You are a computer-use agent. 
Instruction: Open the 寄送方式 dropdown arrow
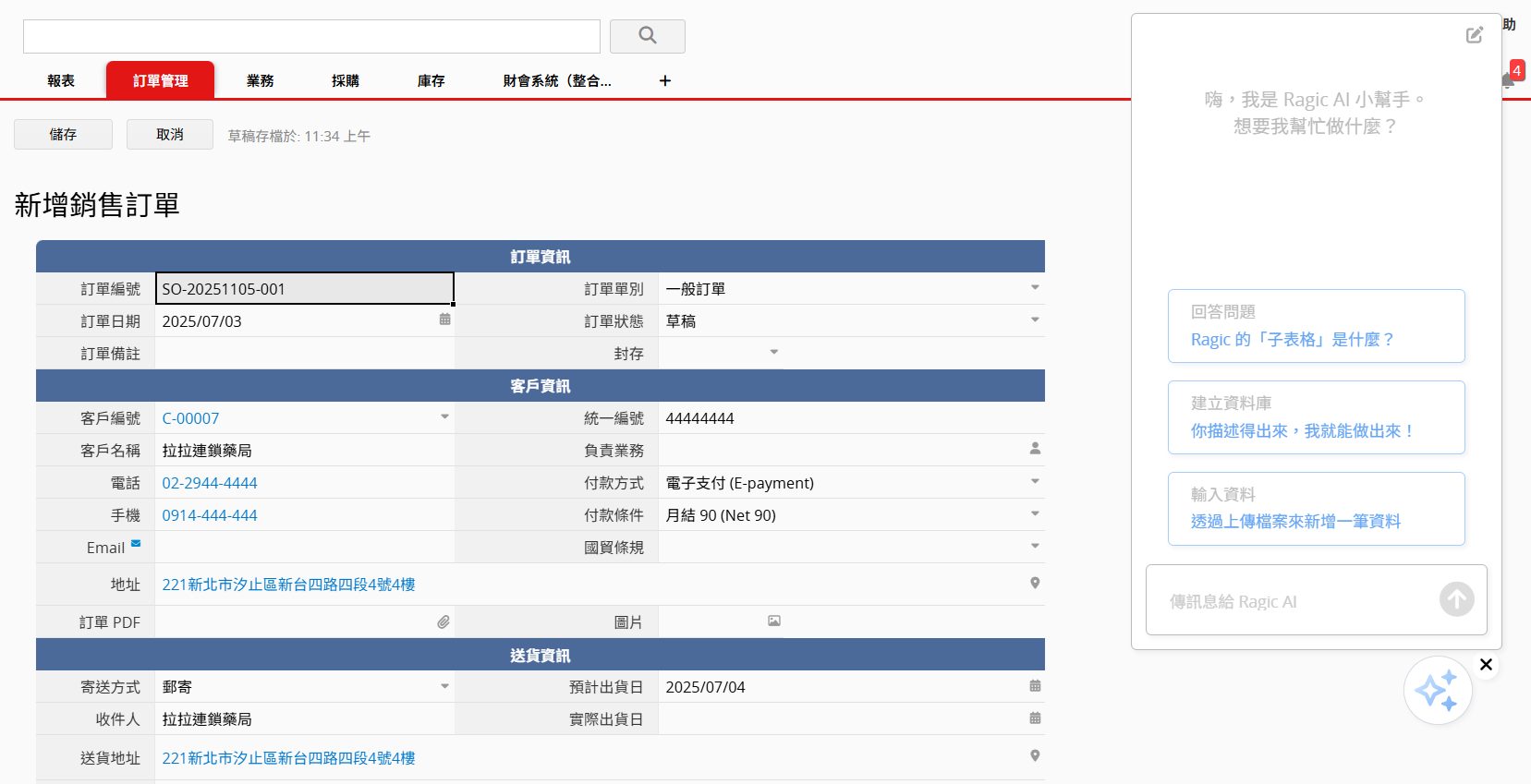click(x=444, y=686)
